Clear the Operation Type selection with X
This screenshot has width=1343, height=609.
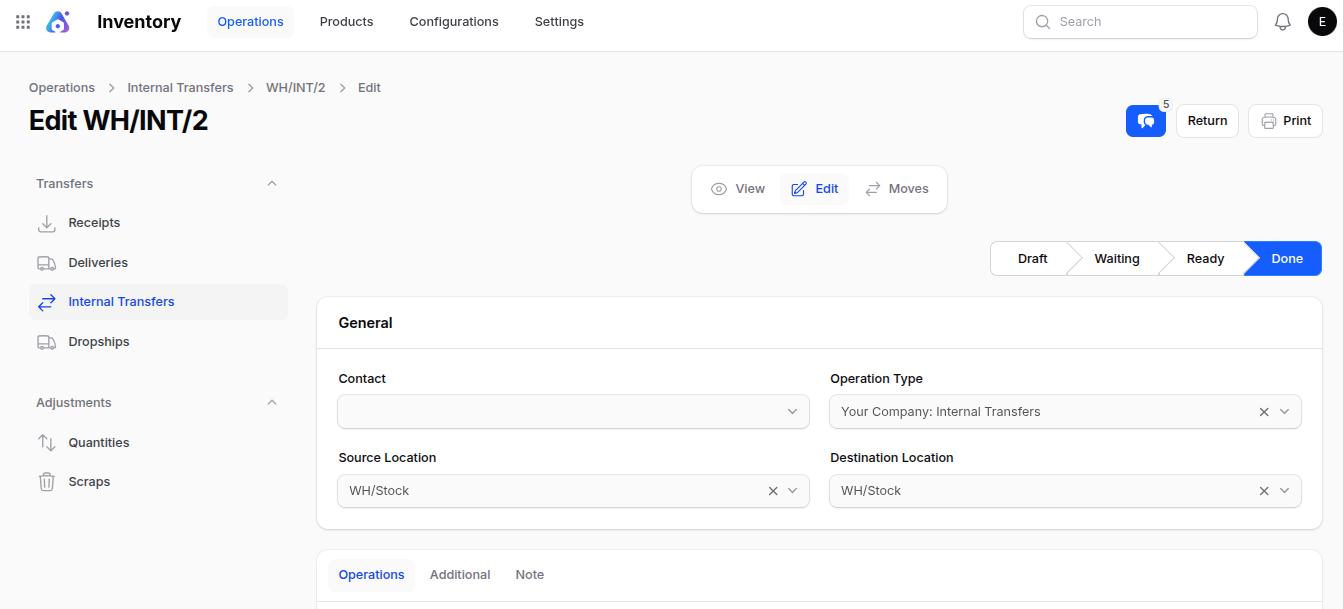(x=1264, y=412)
